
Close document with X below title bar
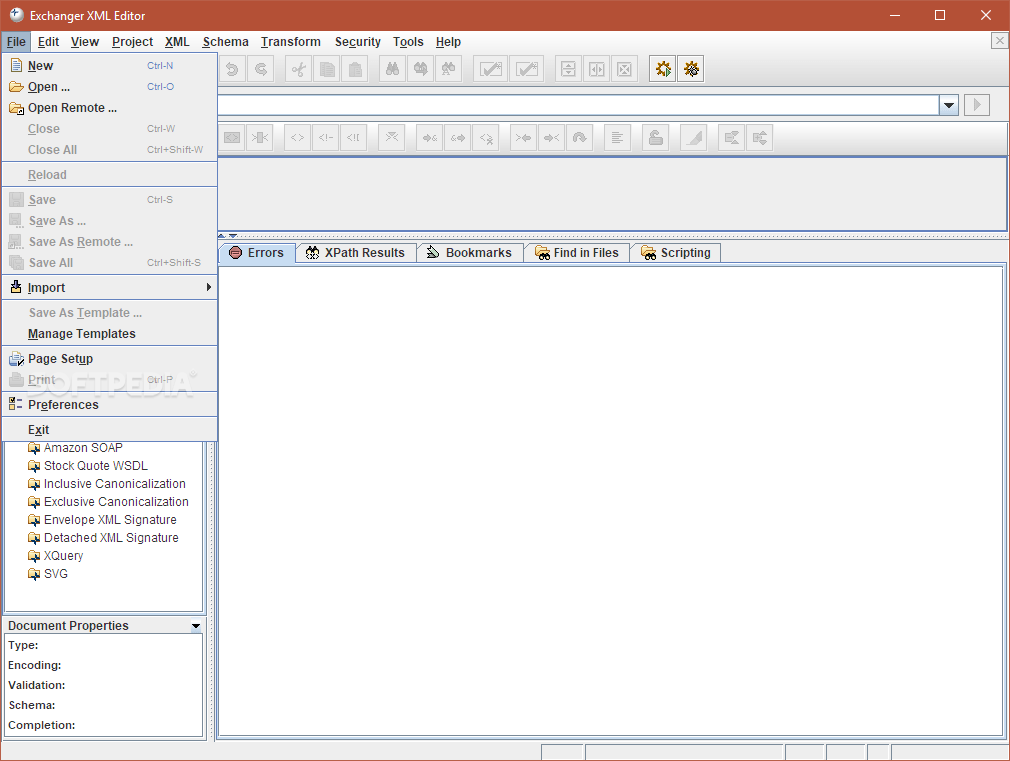pyautogui.click(x=999, y=41)
